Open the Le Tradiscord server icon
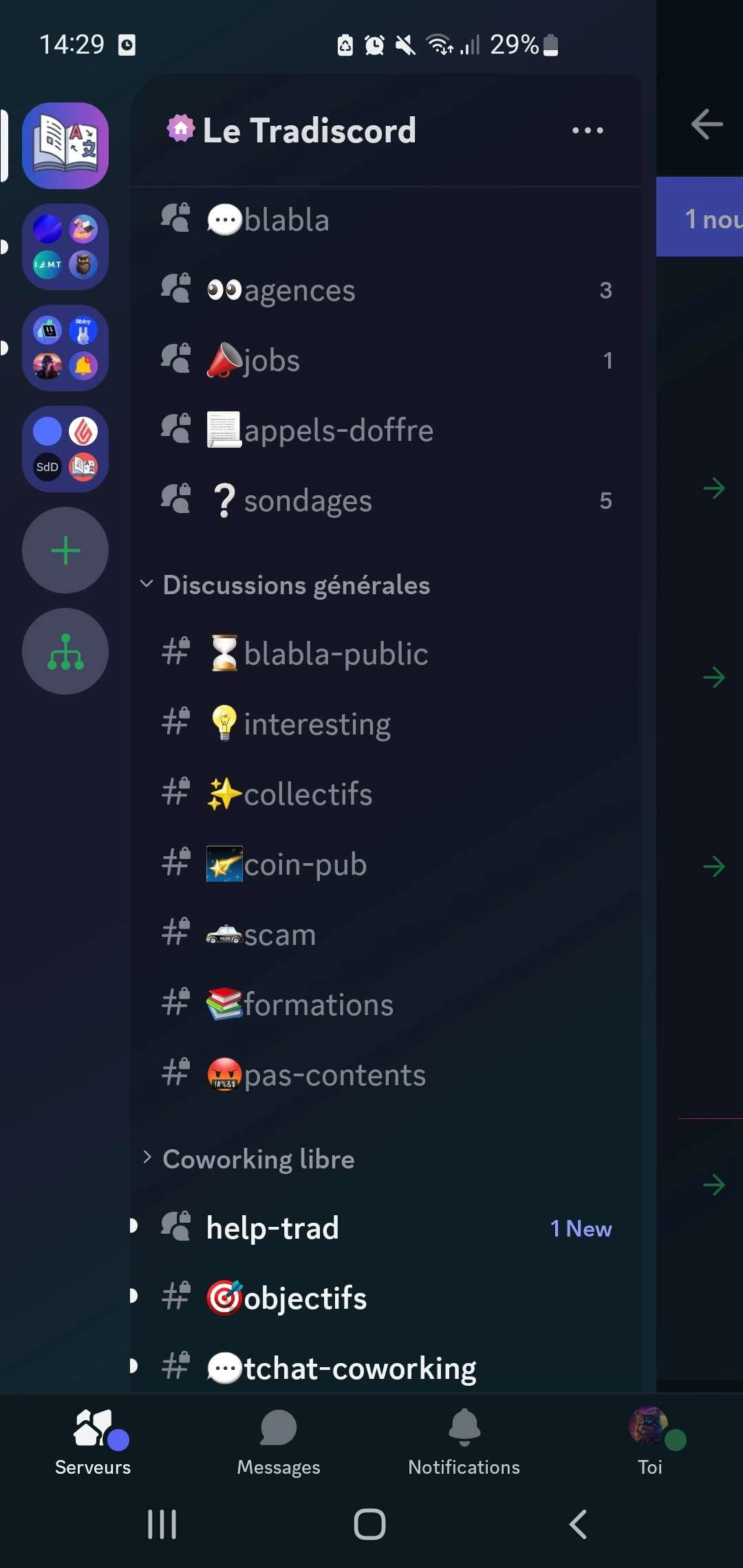 click(65, 146)
